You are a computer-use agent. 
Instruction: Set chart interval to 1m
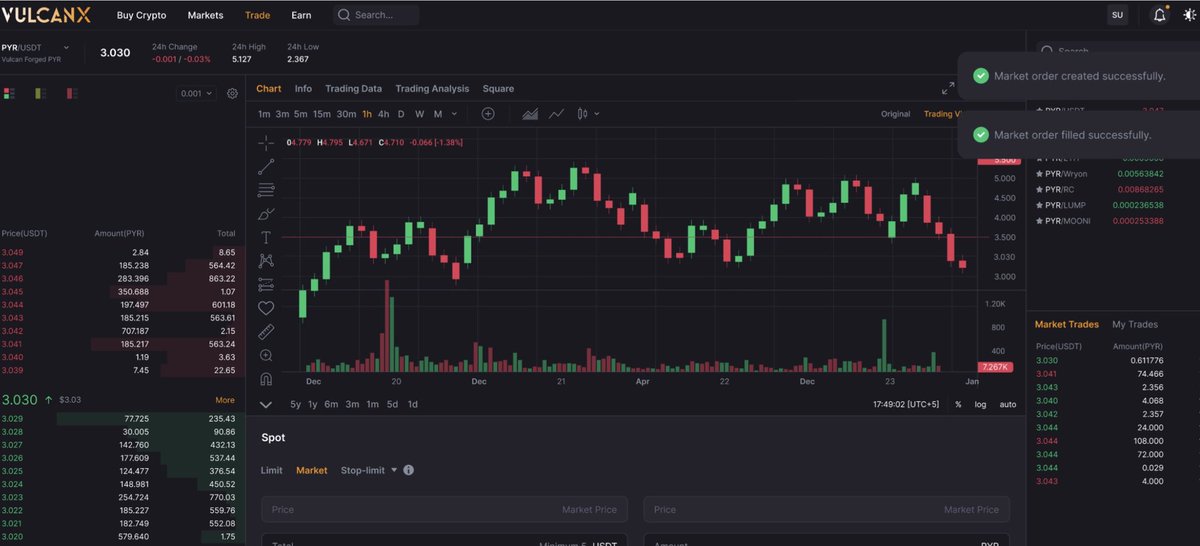point(264,114)
